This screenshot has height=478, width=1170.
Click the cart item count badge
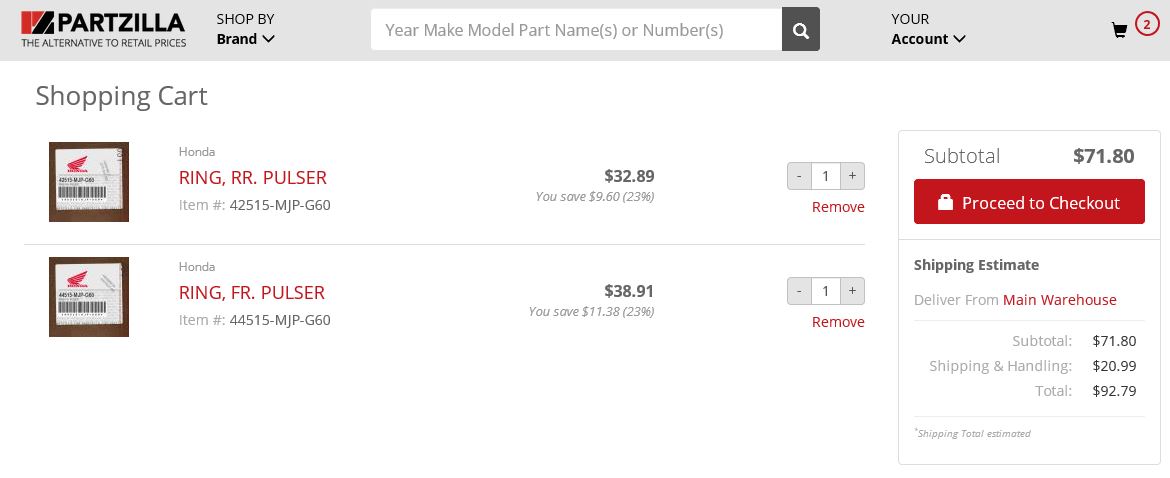(1146, 24)
